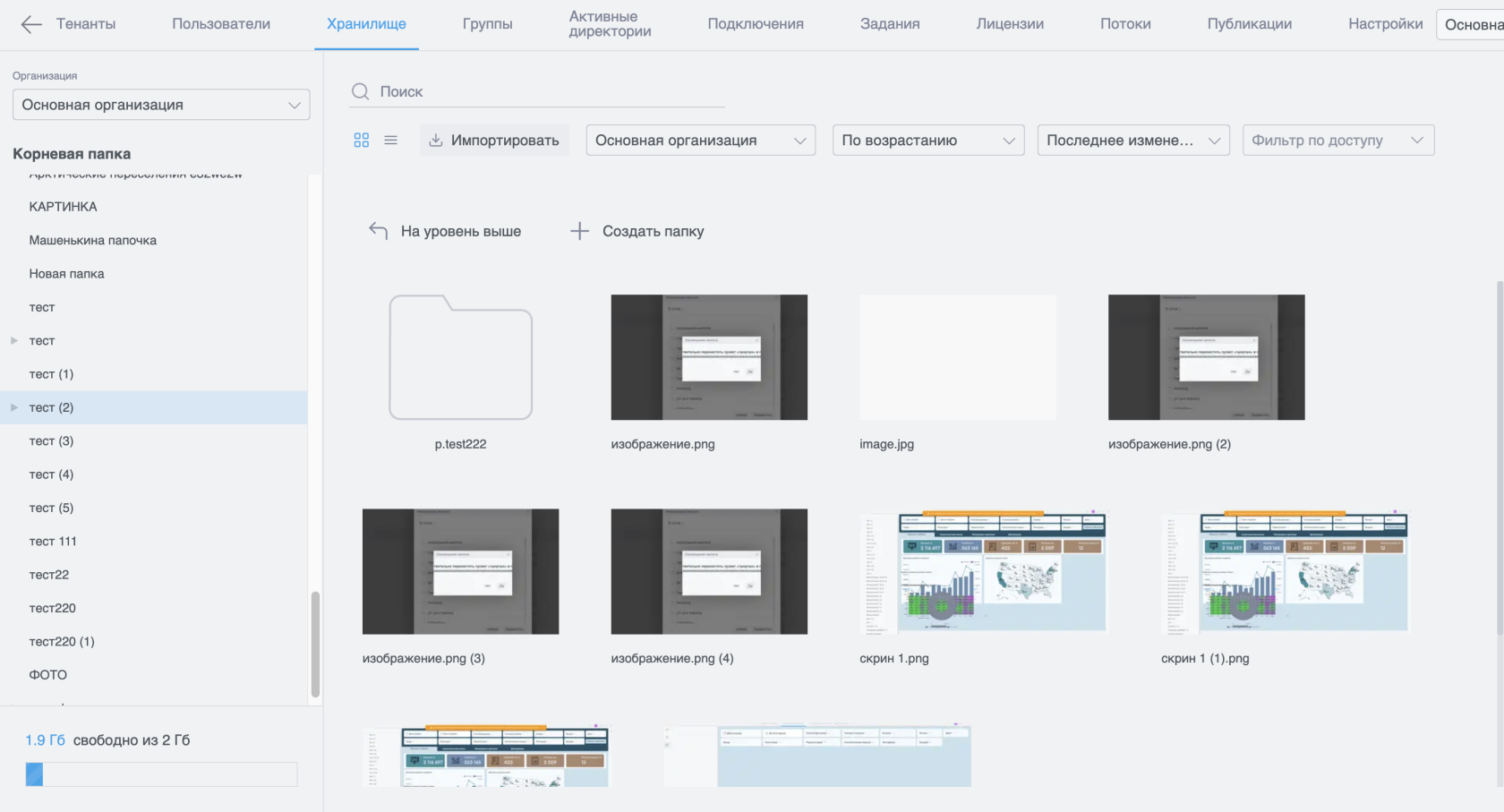Open the Организация dropdown in sidebar
The width and height of the screenshot is (1504, 812).
pos(161,105)
